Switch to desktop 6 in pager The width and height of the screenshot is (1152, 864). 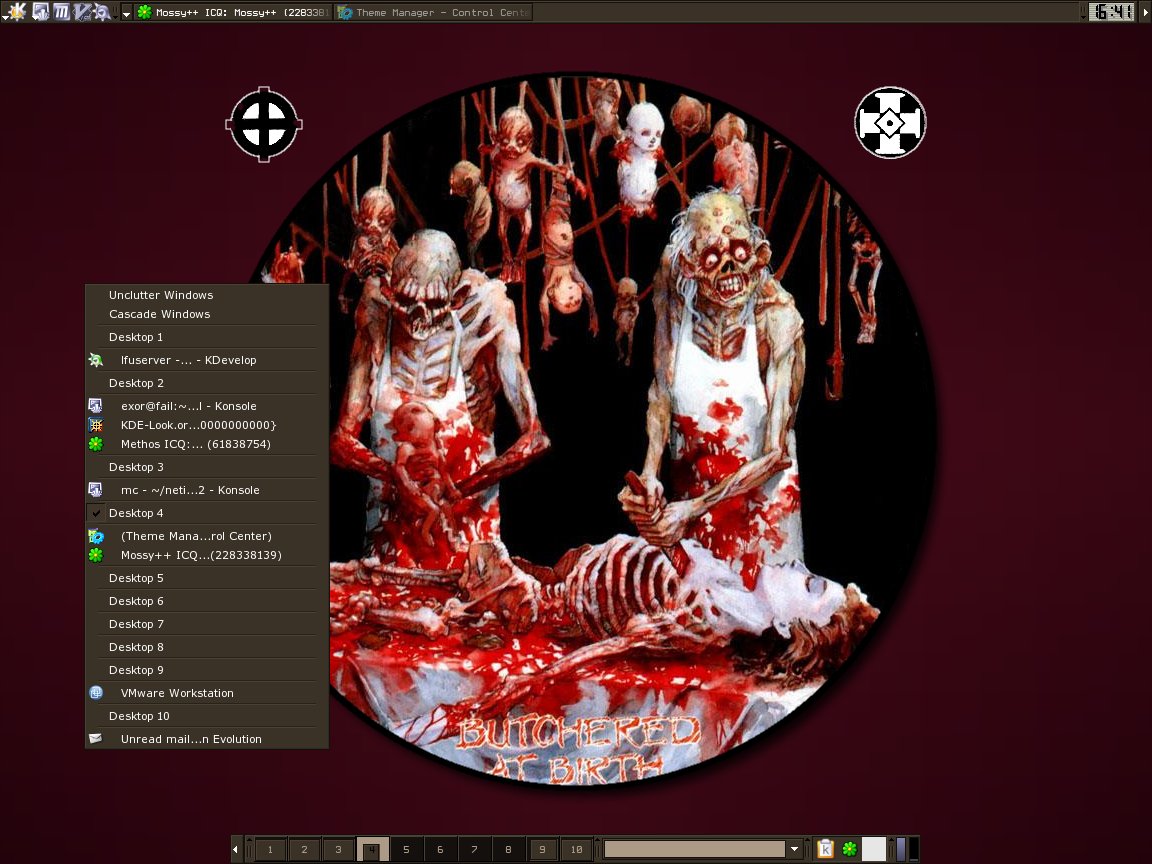point(440,849)
